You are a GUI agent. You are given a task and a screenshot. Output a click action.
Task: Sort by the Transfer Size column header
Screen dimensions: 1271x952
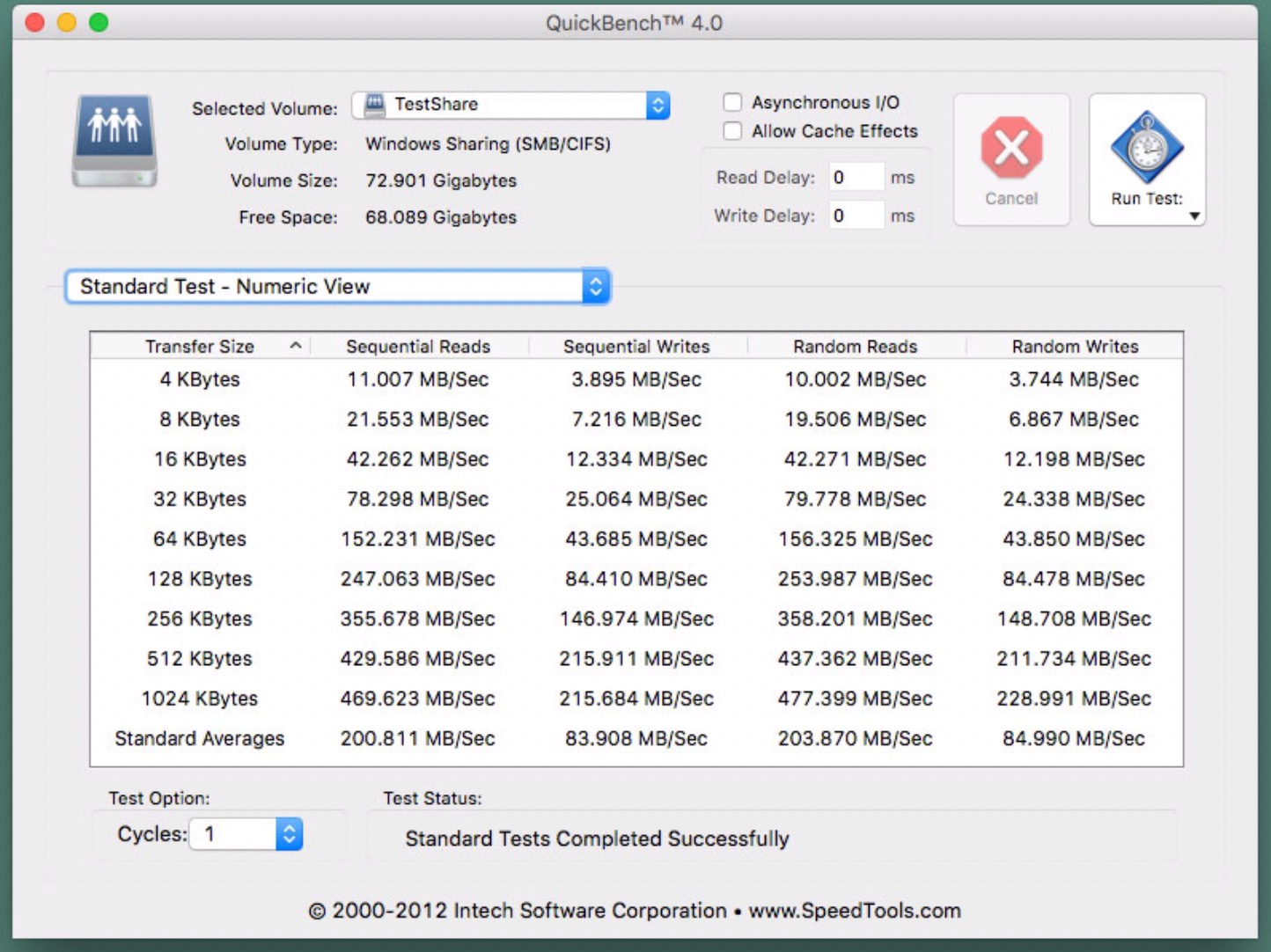click(200, 347)
